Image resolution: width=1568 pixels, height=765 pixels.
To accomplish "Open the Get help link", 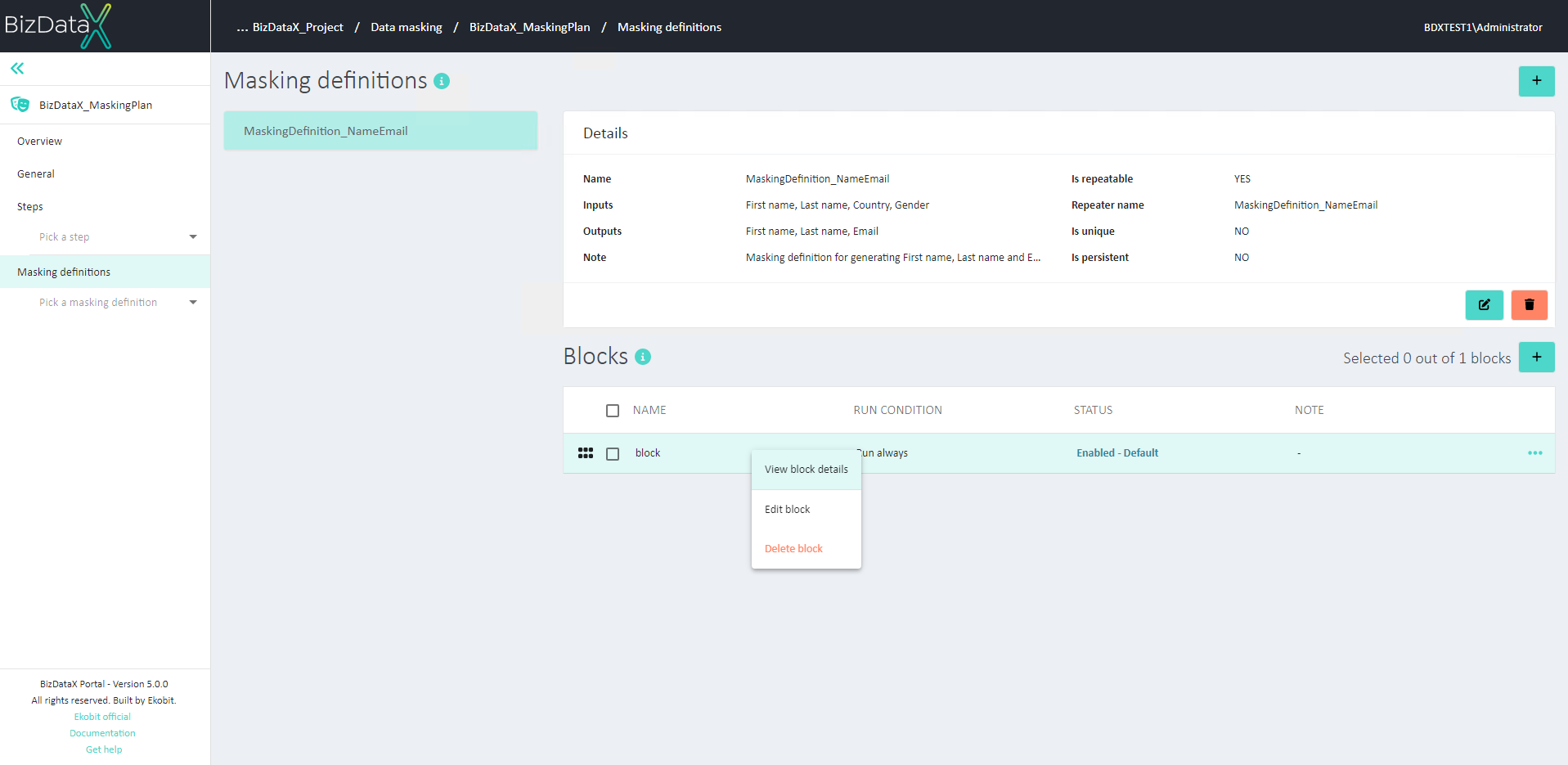I will click(104, 749).
